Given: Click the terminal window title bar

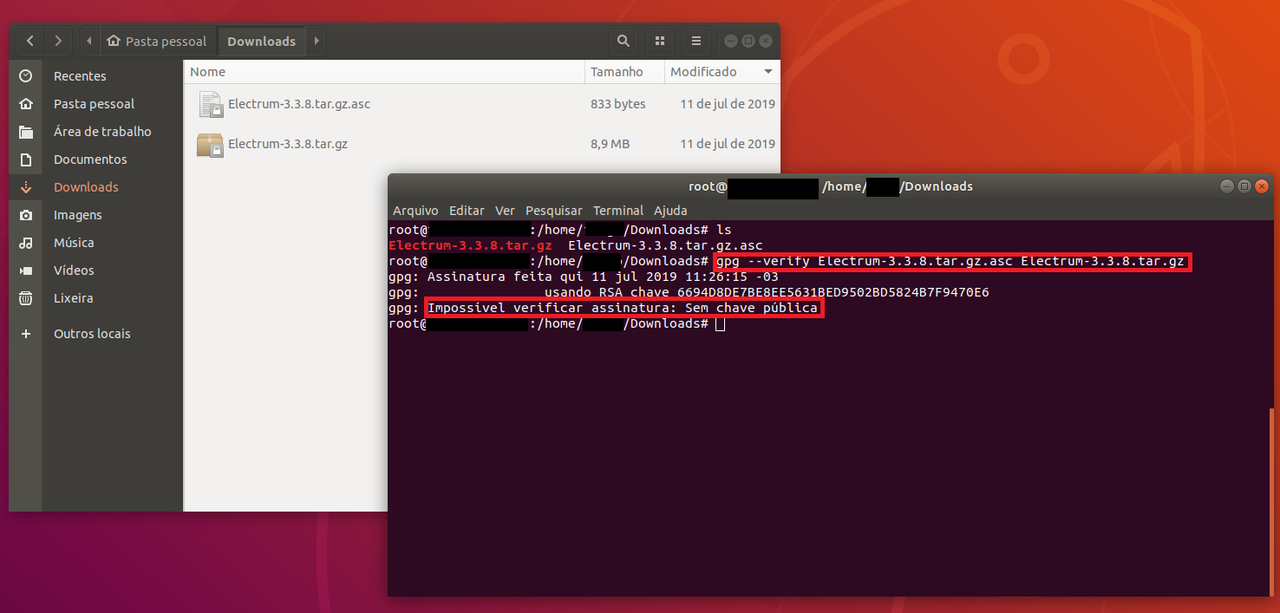Looking at the screenshot, I should click(x=830, y=186).
